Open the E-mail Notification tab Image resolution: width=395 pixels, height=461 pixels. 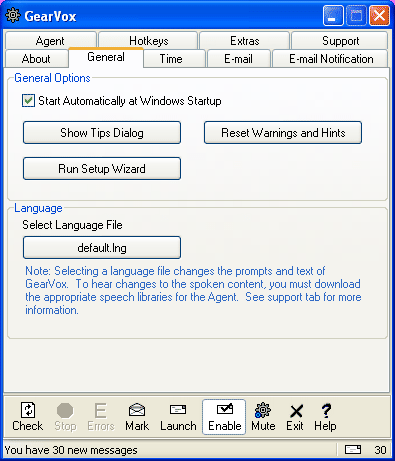click(x=331, y=59)
